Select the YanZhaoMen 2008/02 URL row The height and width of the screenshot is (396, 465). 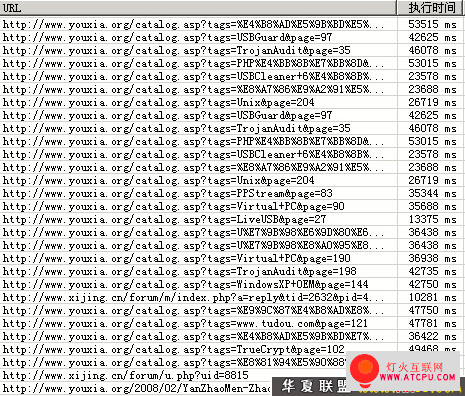pos(136,388)
